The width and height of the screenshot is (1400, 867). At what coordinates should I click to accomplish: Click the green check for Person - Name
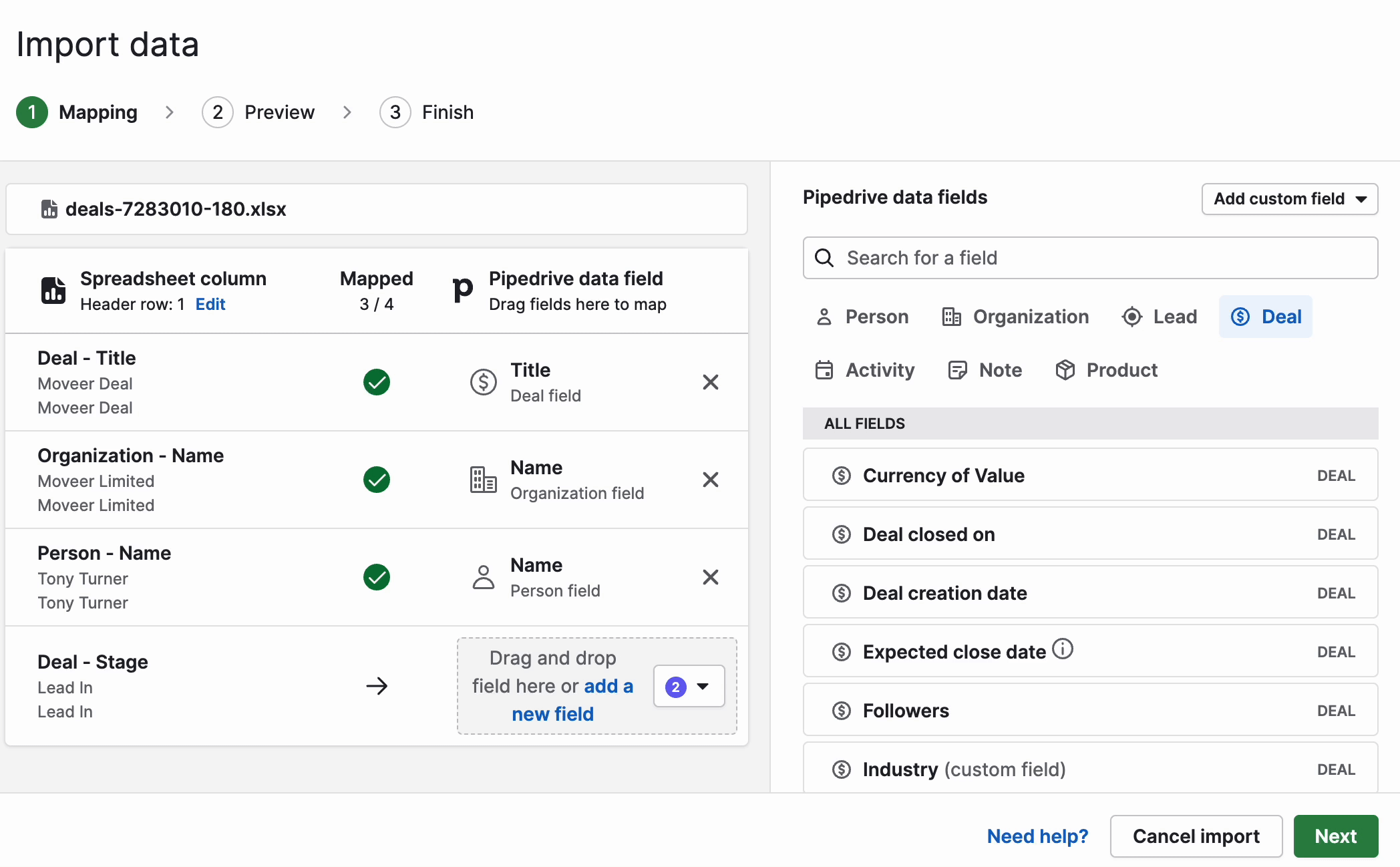(377, 577)
